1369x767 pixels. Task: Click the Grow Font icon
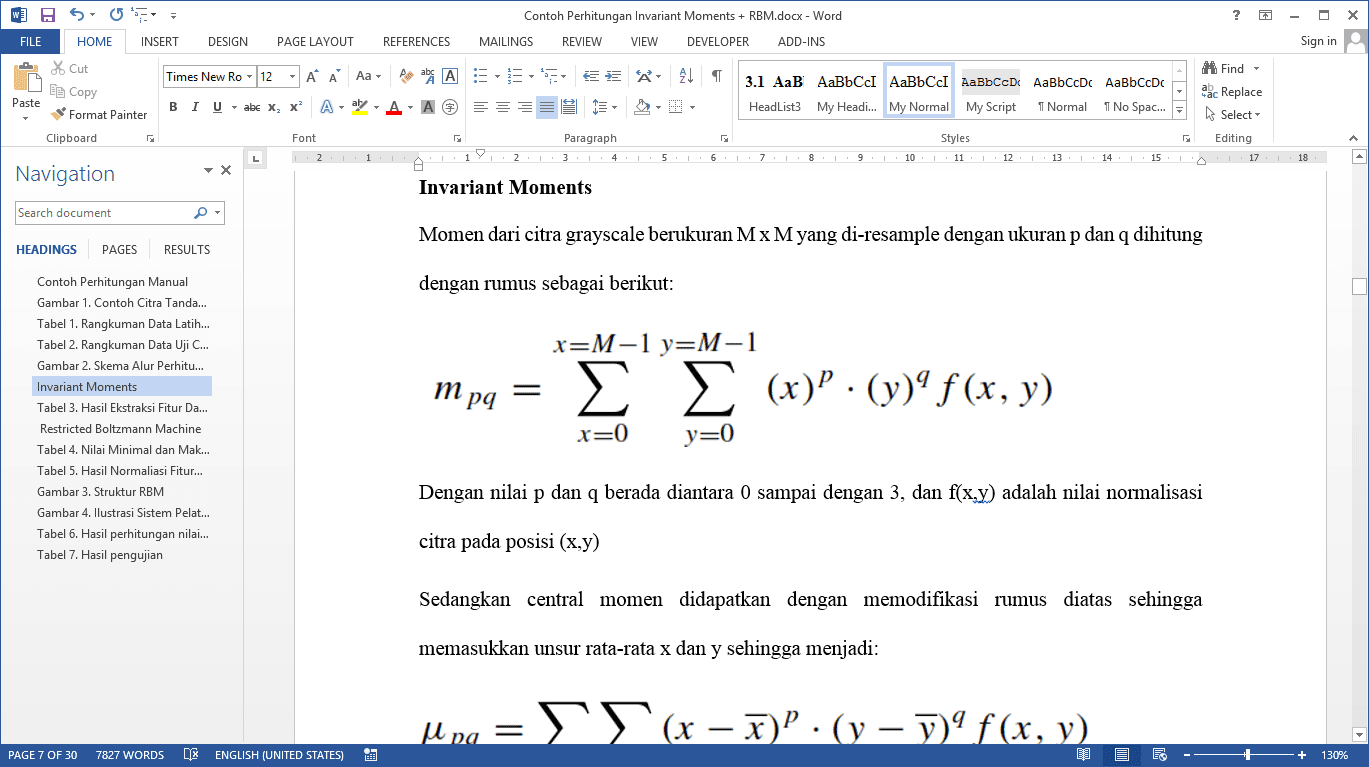coord(312,76)
